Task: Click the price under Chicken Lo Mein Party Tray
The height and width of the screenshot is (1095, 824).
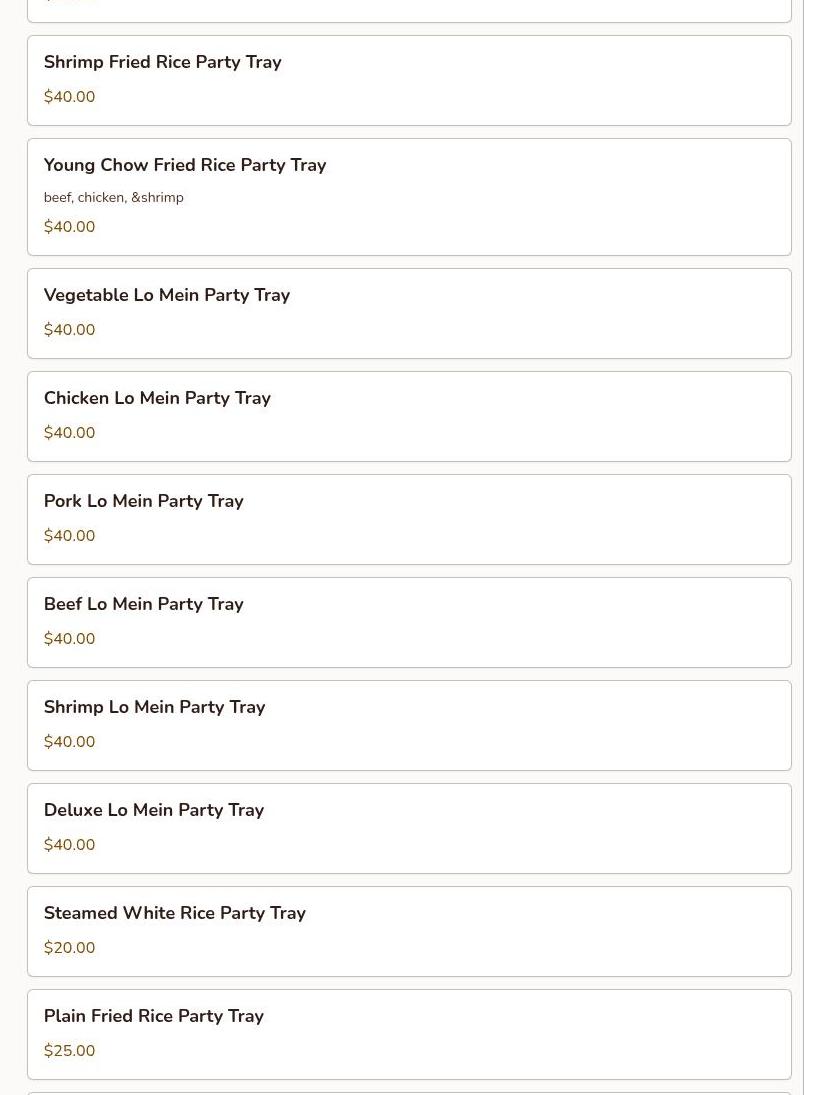Action: tap(70, 433)
